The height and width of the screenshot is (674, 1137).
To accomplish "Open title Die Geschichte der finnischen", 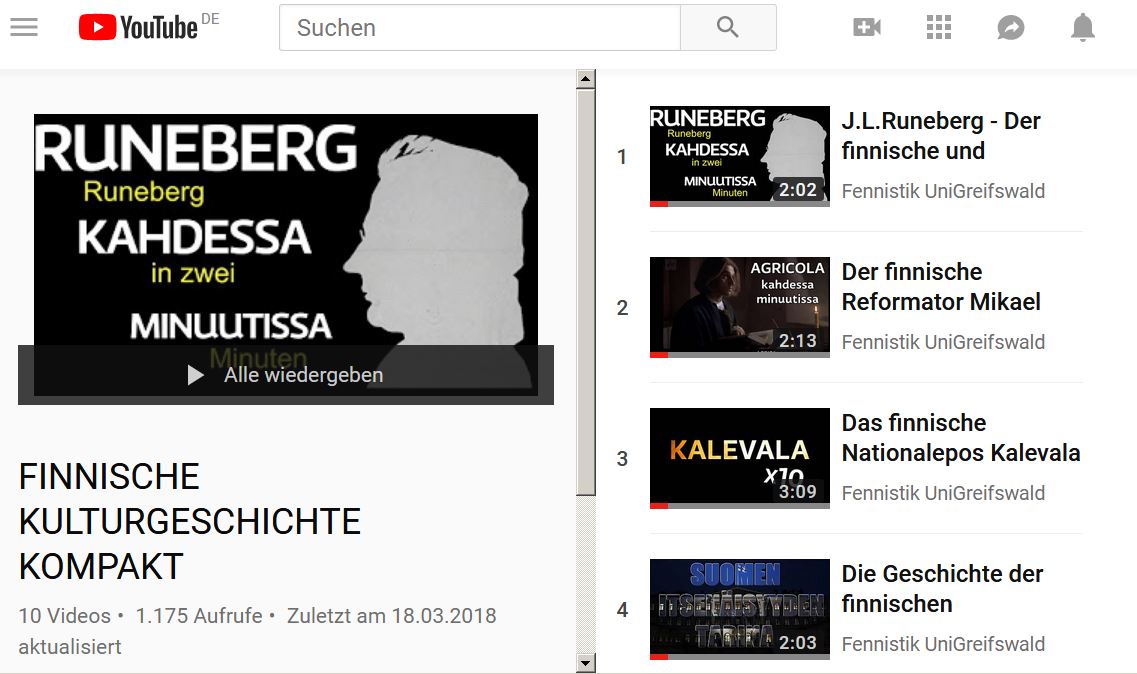I will [942, 588].
